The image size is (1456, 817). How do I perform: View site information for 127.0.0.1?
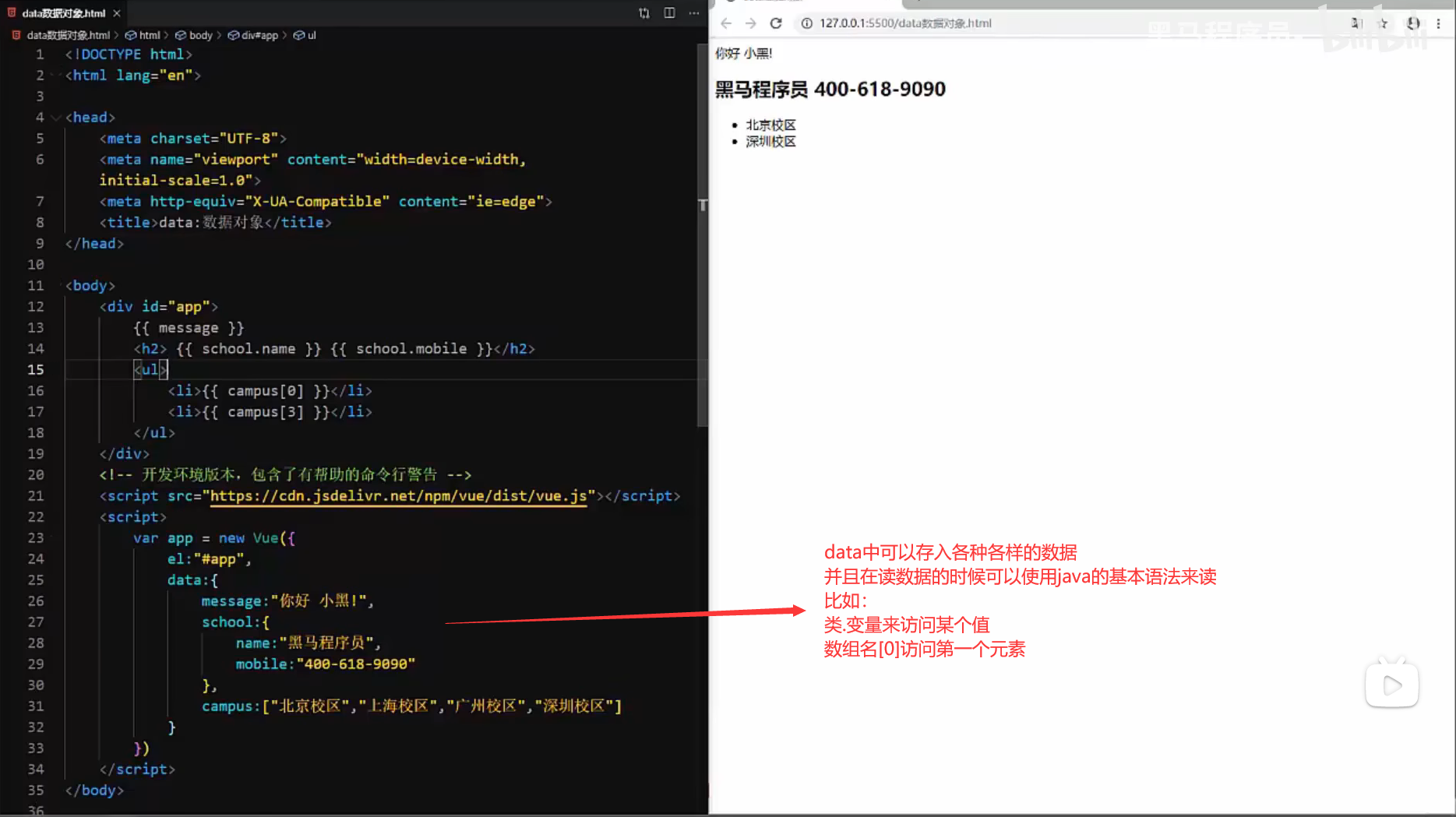(x=807, y=23)
